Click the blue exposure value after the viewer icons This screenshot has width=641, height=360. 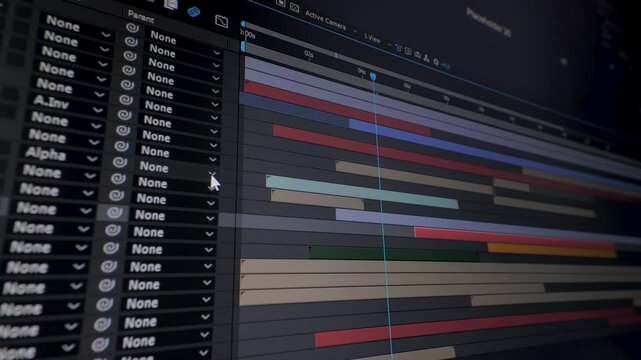coord(445,65)
